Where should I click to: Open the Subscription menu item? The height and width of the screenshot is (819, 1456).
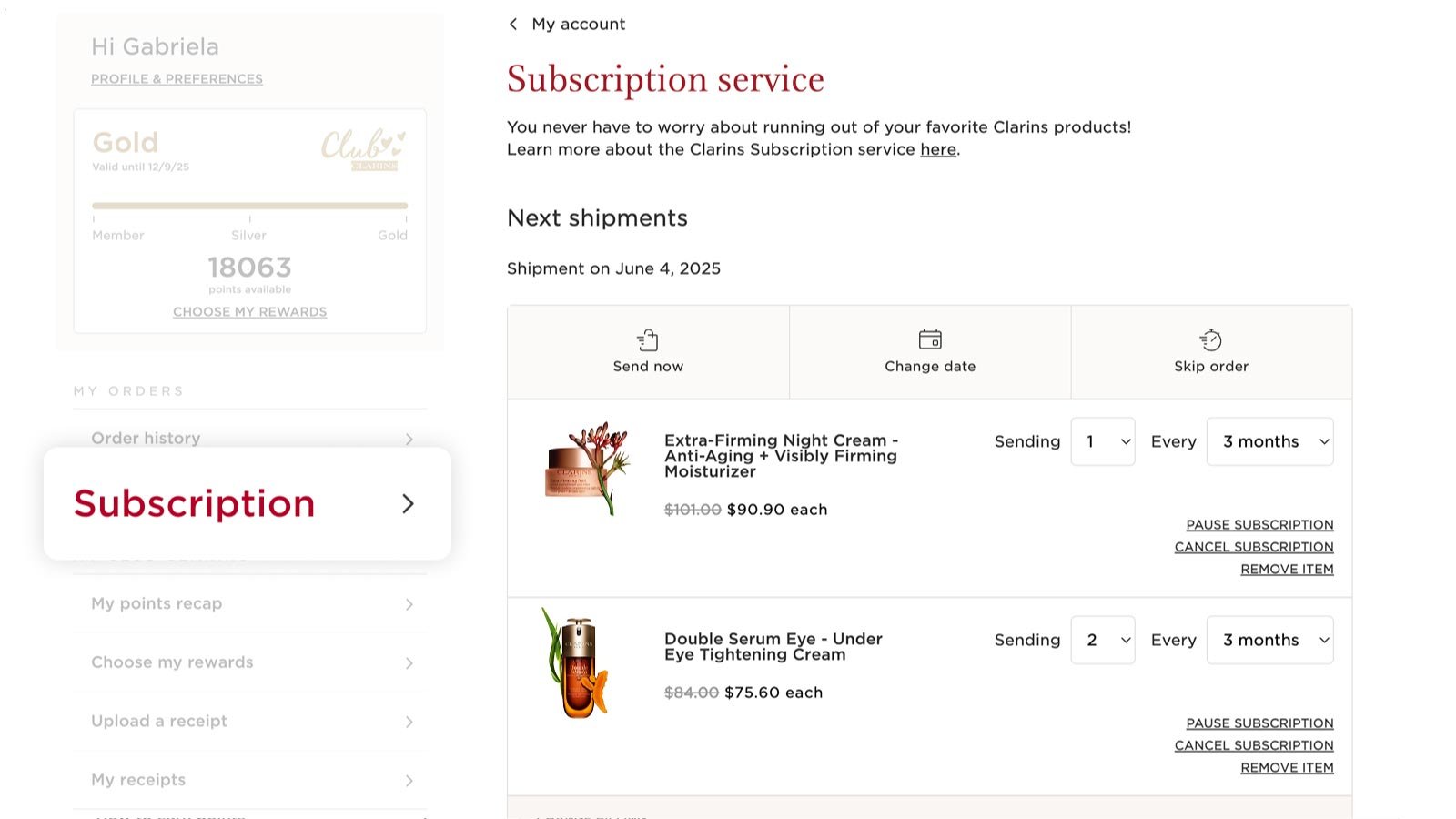click(194, 503)
